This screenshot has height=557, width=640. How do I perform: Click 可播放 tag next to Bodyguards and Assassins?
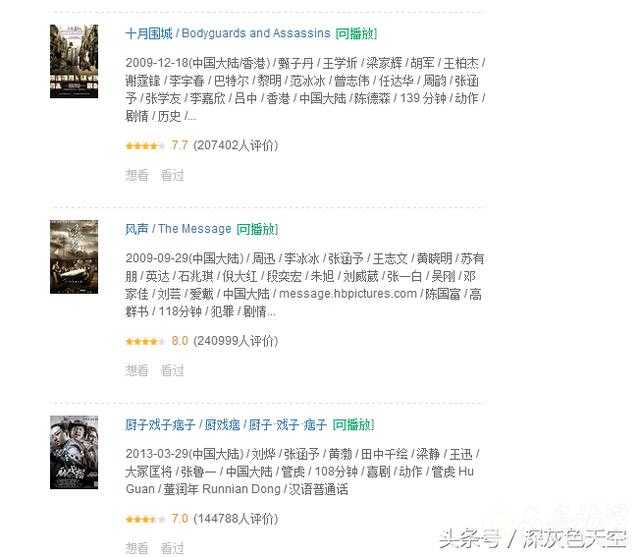[x=356, y=33]
